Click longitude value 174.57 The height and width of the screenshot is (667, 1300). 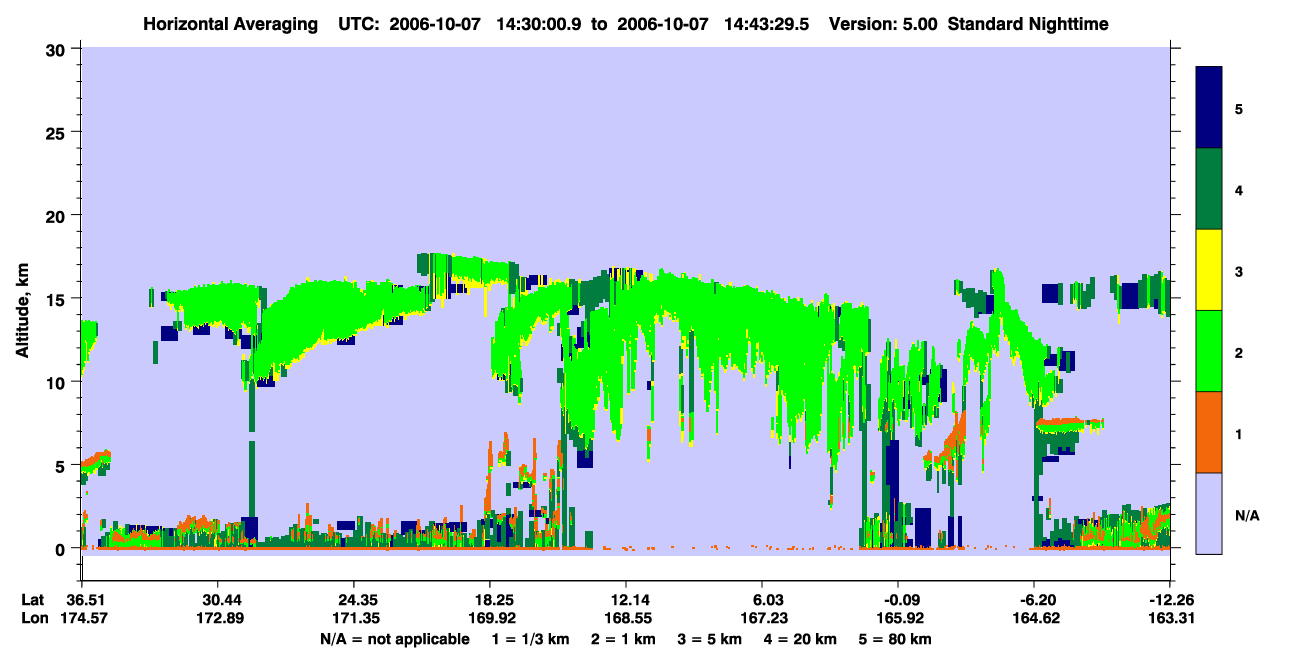(82, 617)
